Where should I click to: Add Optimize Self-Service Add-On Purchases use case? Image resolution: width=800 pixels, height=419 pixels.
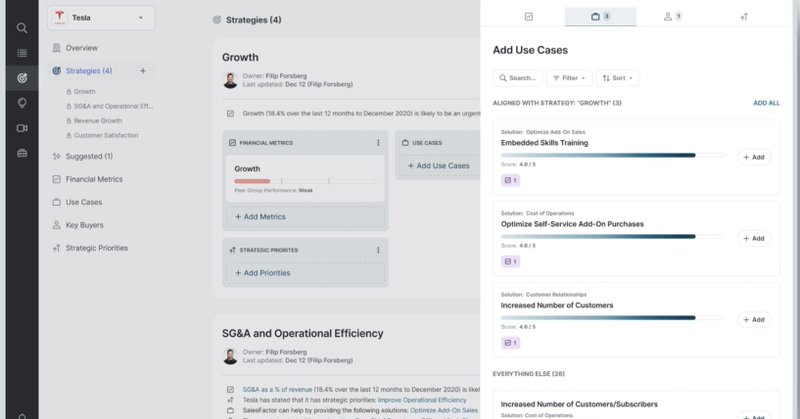point(754,238)
